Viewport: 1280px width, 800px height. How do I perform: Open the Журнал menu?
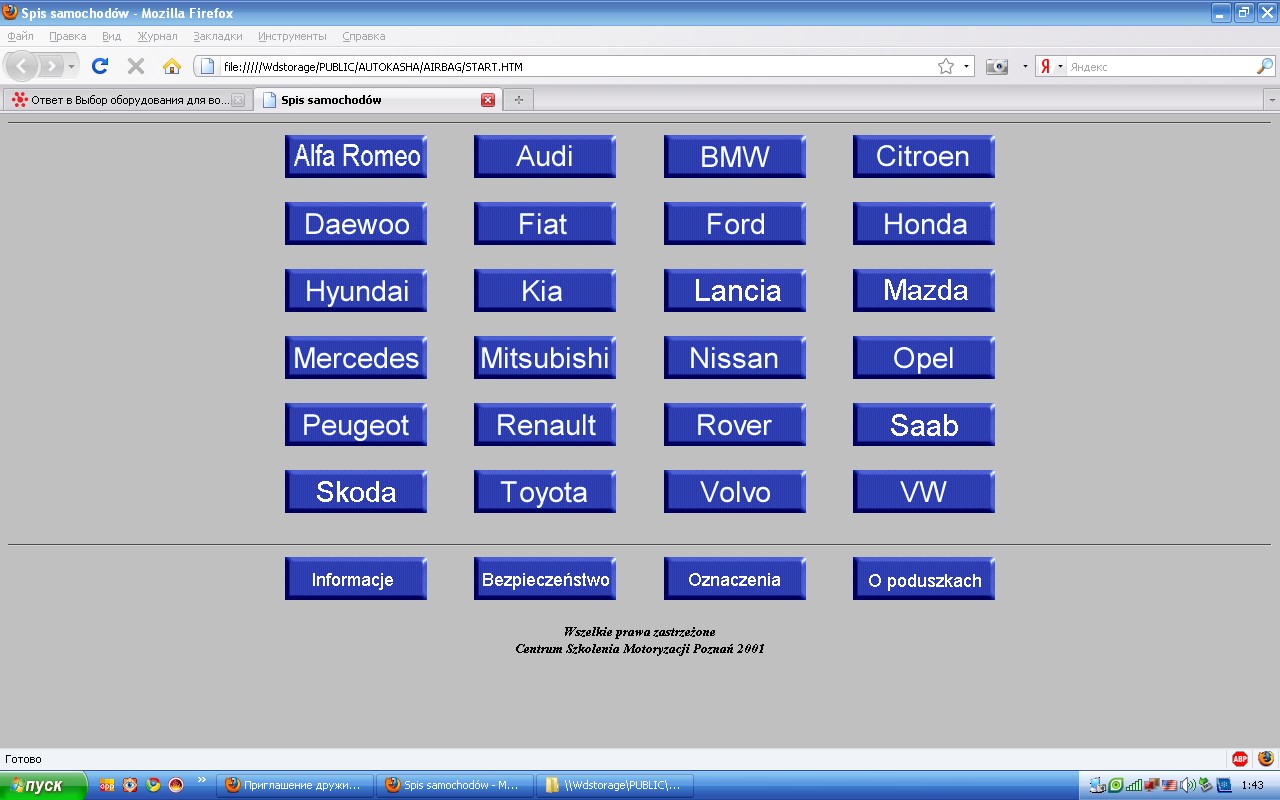(157, 36)
